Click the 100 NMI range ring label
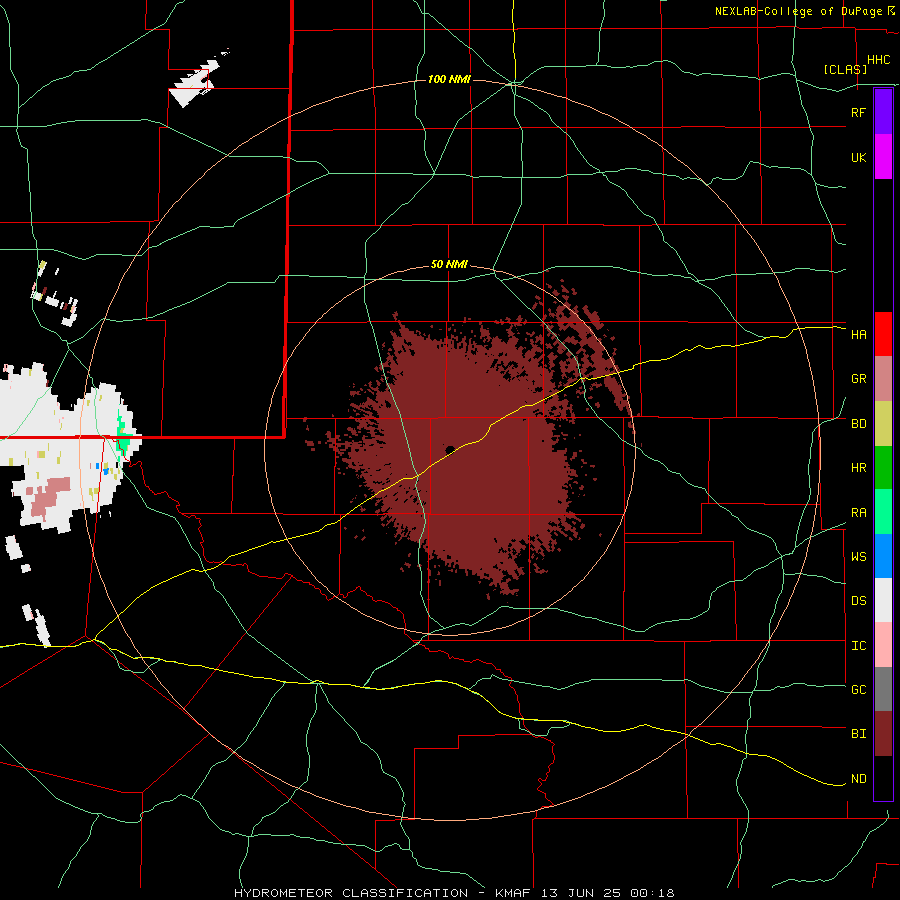 449,79
